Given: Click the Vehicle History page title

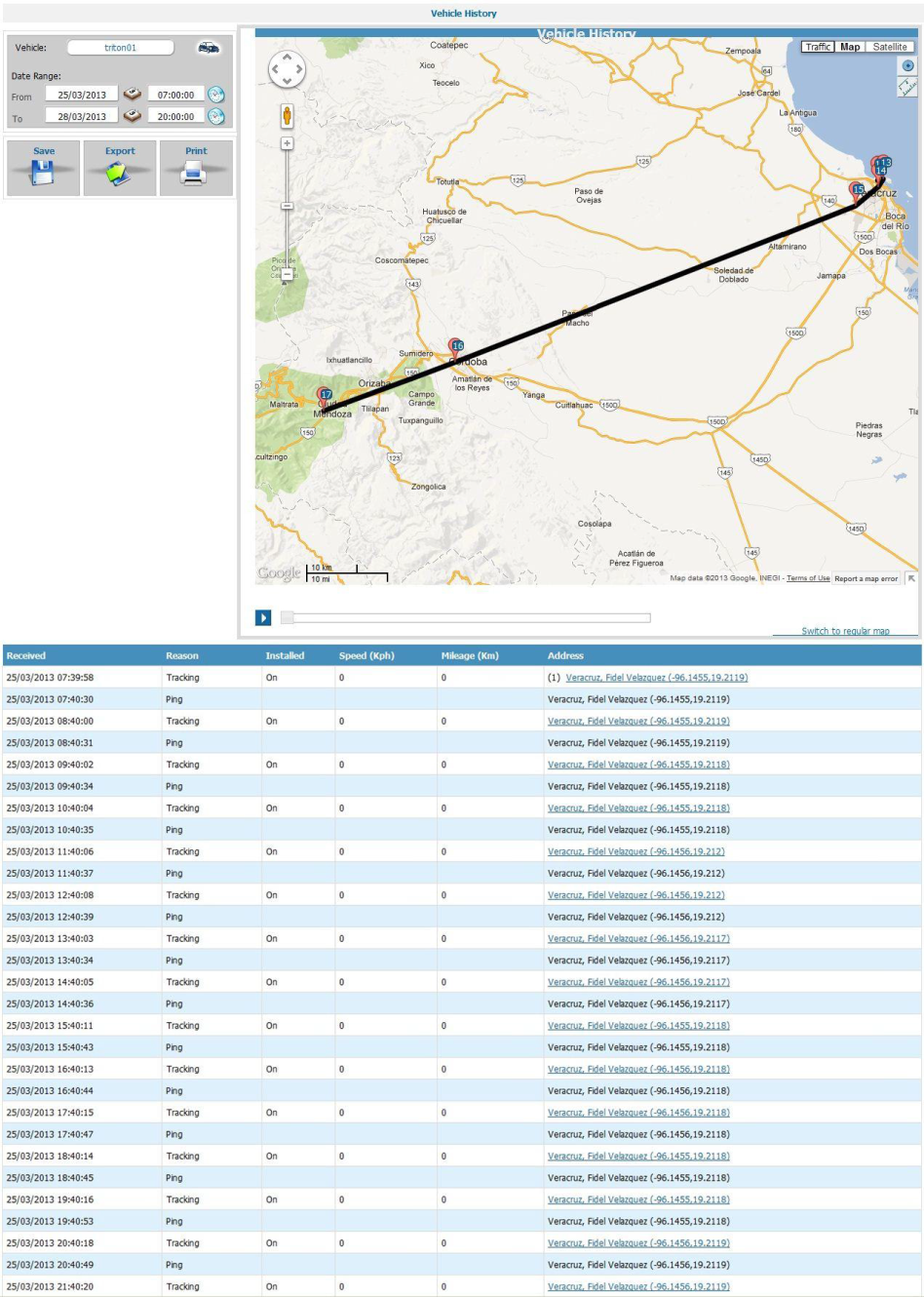Looking at the screenshot, I should 464,14.
